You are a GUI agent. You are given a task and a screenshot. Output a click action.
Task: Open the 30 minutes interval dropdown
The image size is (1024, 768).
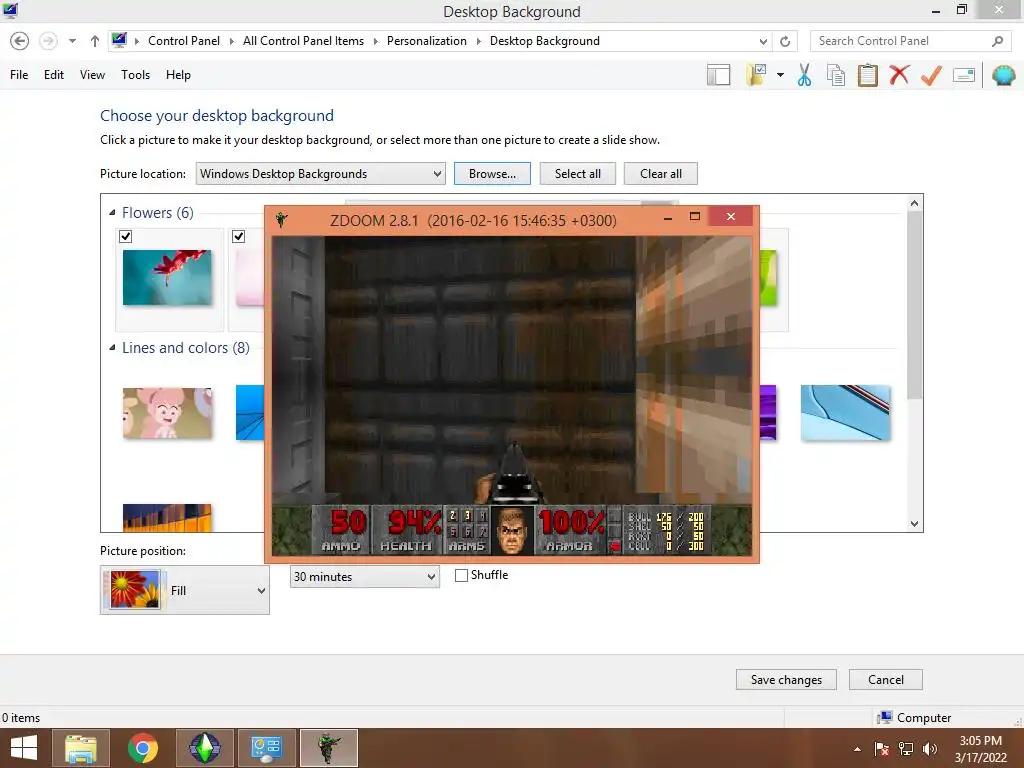click(x=364, y=577)
